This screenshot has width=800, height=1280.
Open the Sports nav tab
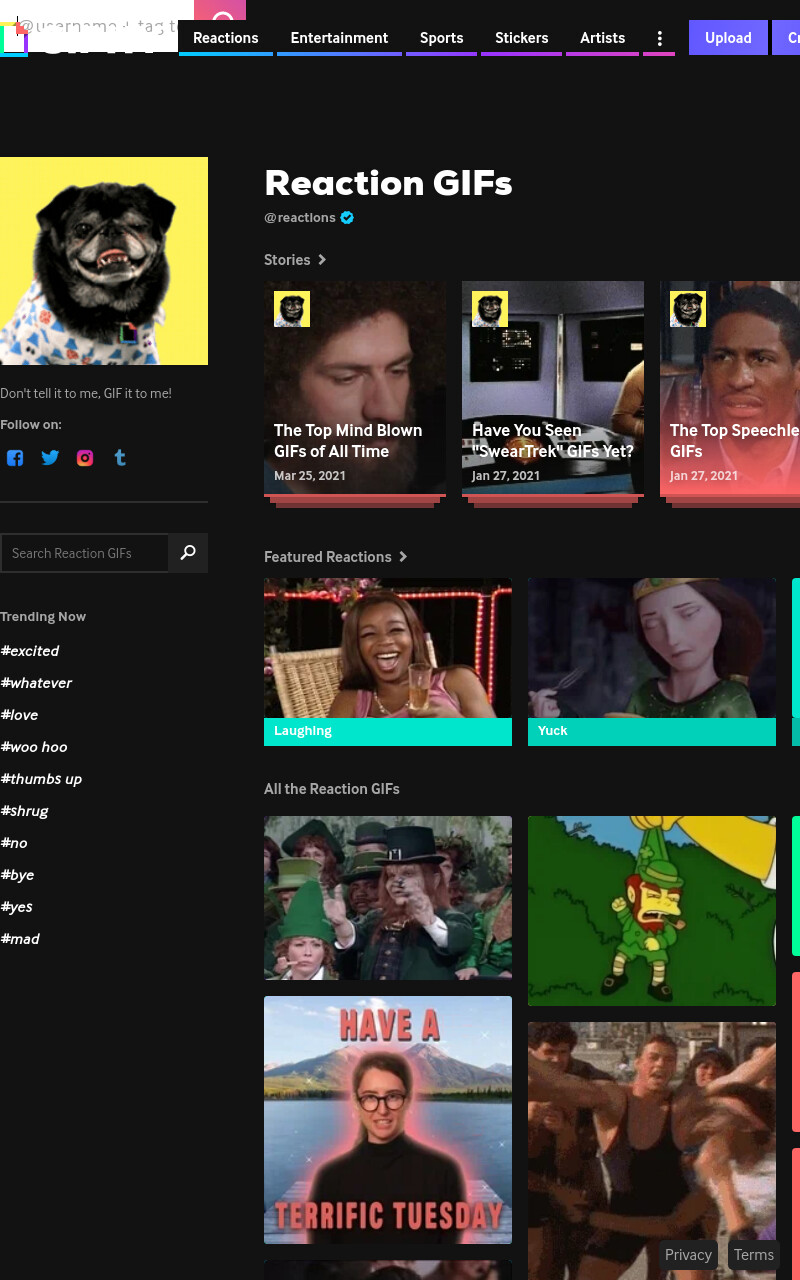[441, 38]
